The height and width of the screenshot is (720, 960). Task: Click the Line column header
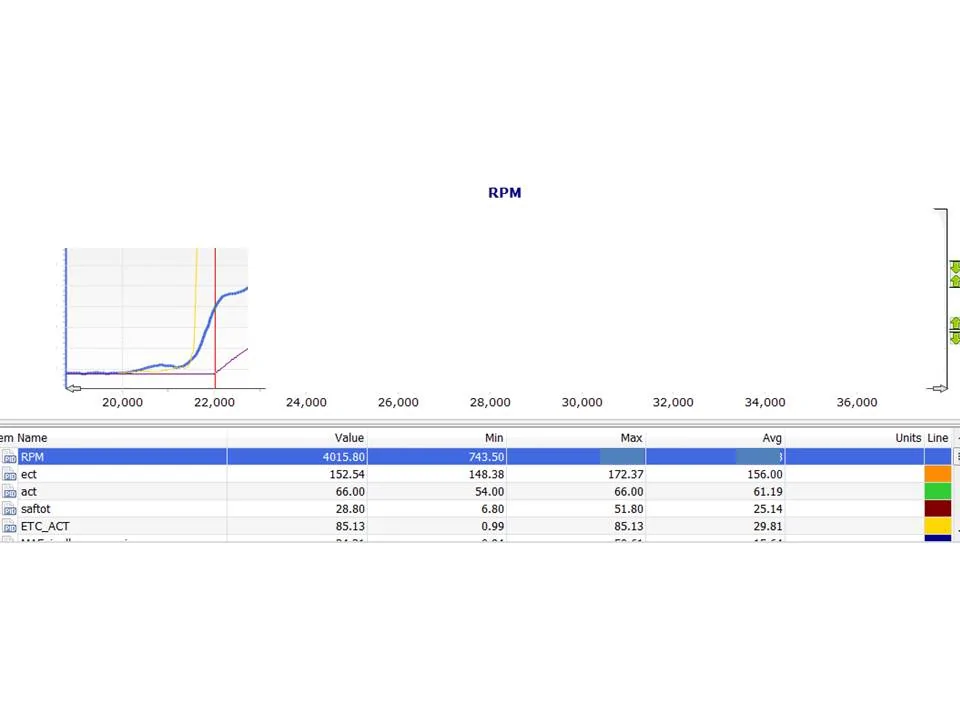(x=937, y=438)
